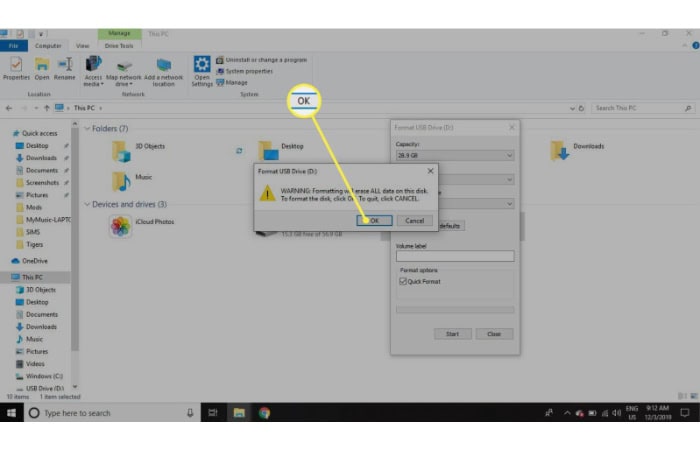Click File Explorer taskbar icon
This screenshot has height=450, width=700.
[239, 413]
